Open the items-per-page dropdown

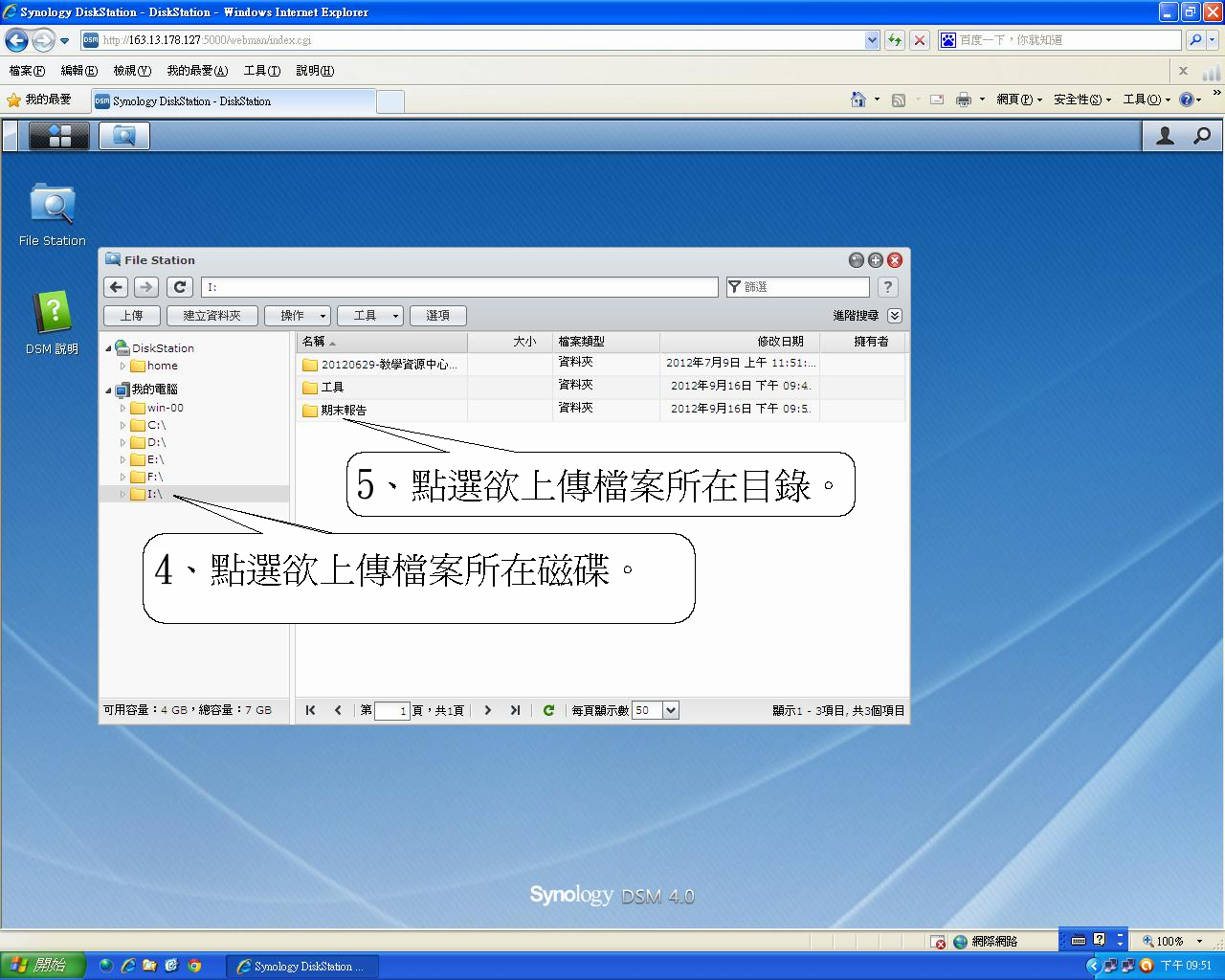click(x=671, y=710)
